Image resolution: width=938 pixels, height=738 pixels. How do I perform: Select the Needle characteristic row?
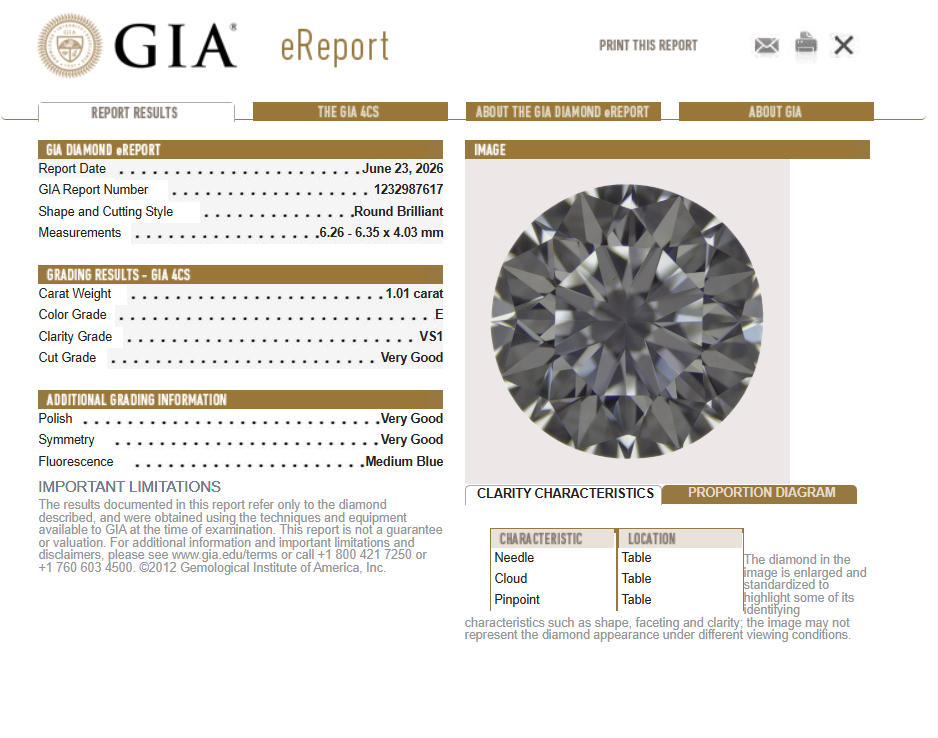616,557
